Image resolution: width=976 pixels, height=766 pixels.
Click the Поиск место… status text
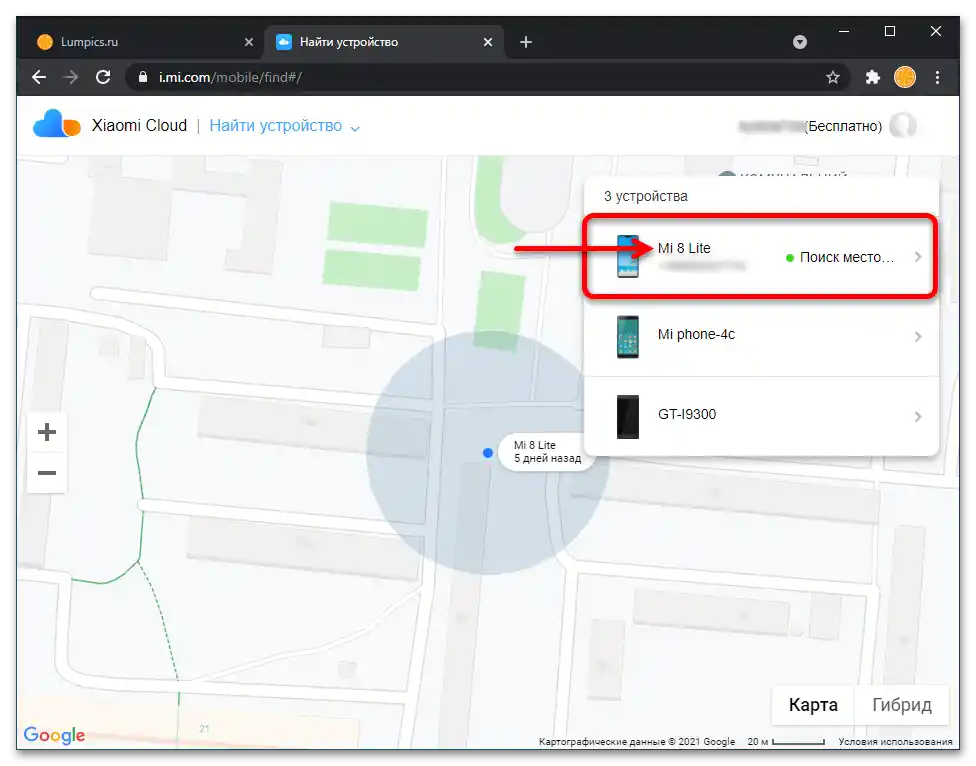pyautogui.click(x=846, y=257)
